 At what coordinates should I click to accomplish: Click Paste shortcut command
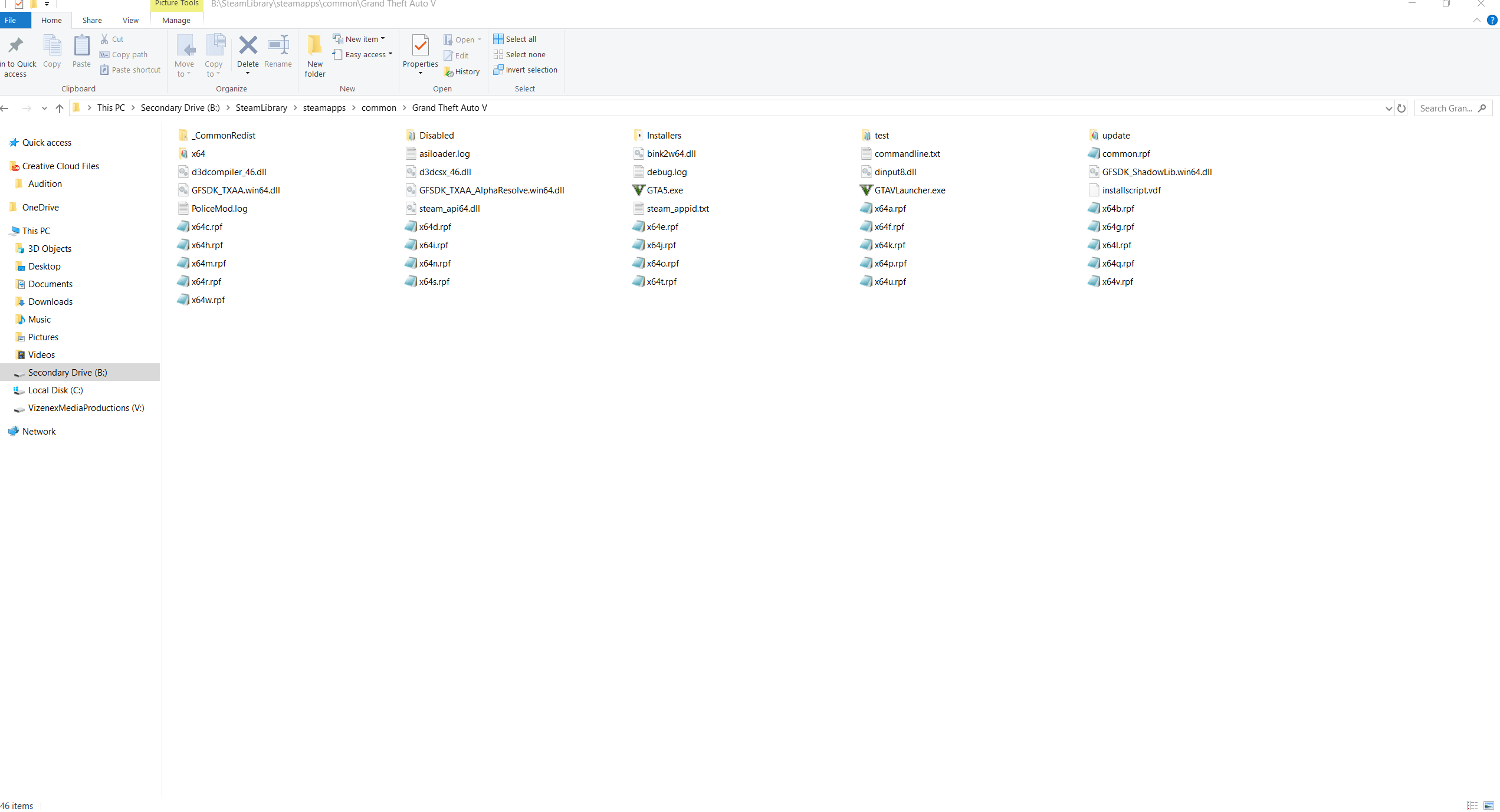130,70
